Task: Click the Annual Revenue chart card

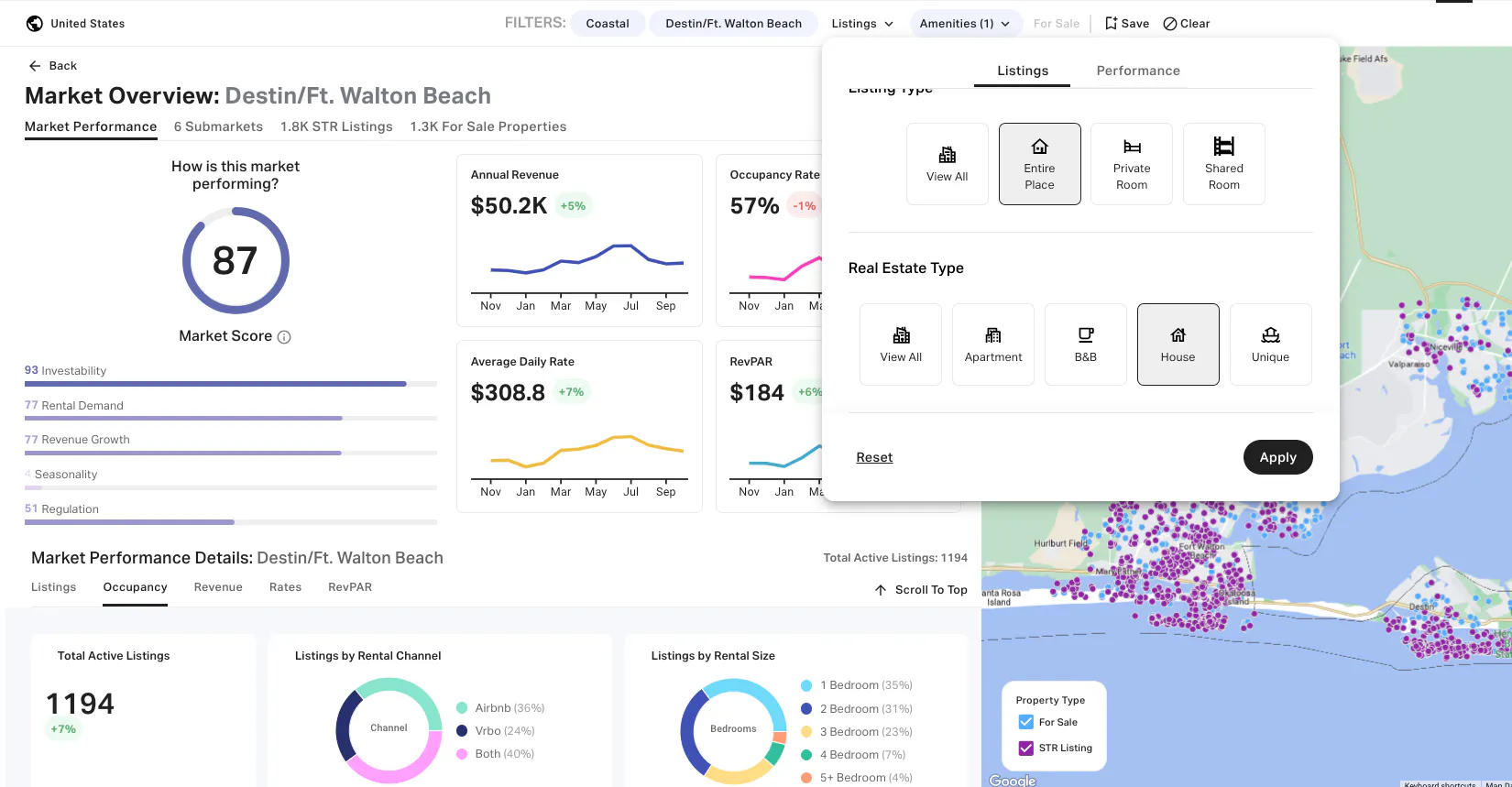Action: [x=579, y=240]
